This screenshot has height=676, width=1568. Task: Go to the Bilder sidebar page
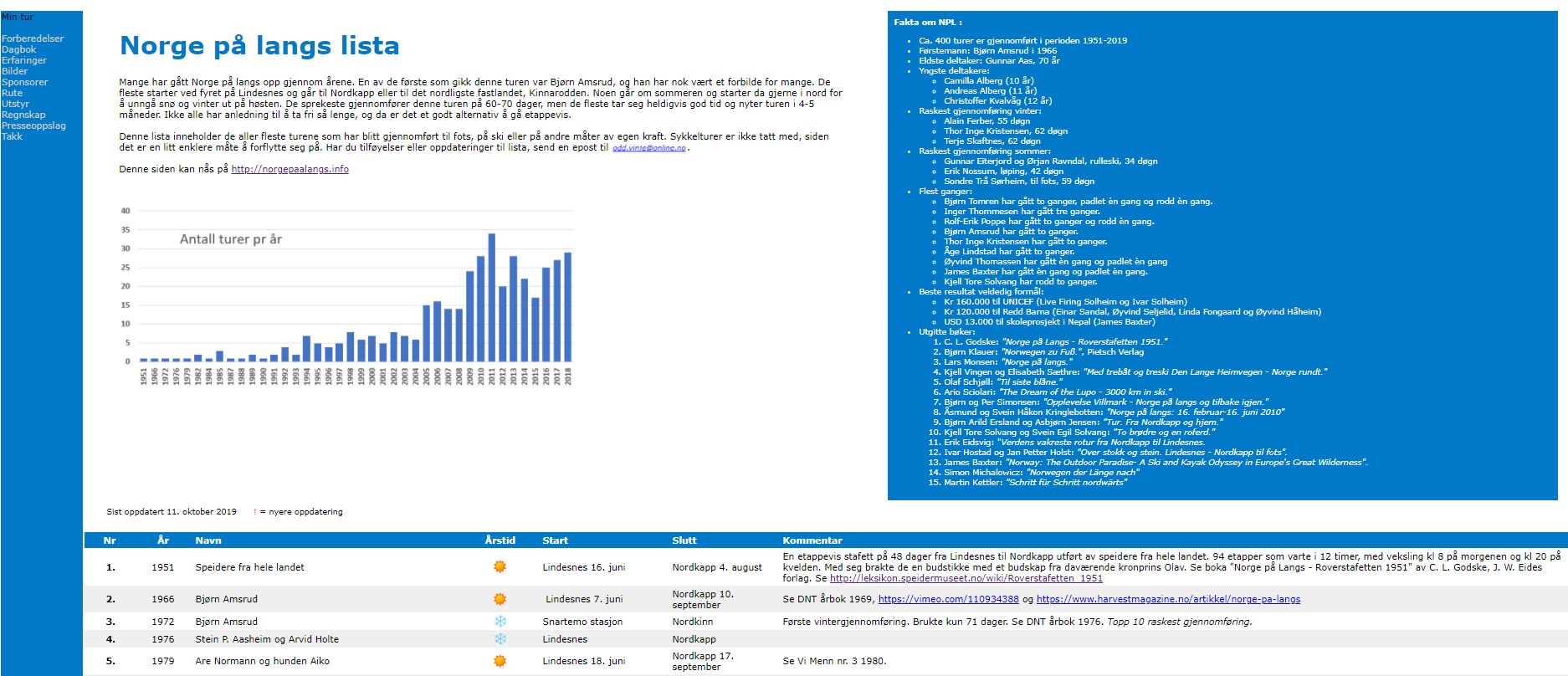[x=15, y=71]
